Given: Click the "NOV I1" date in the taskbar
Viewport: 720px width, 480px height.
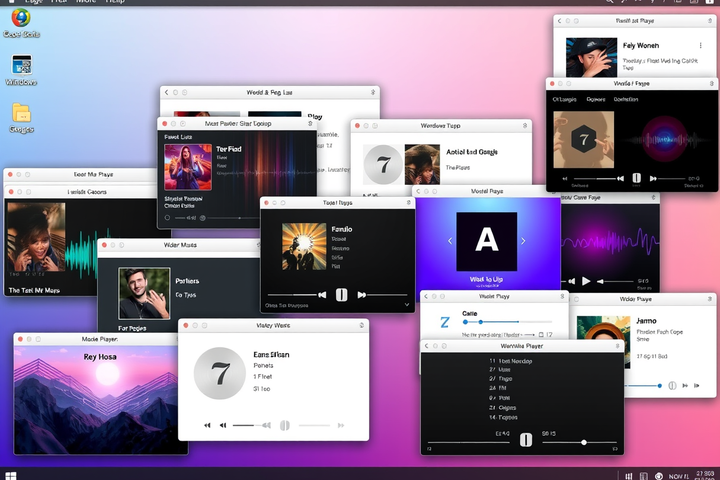Looking at the screenshot, I should (x=679, y=476).
